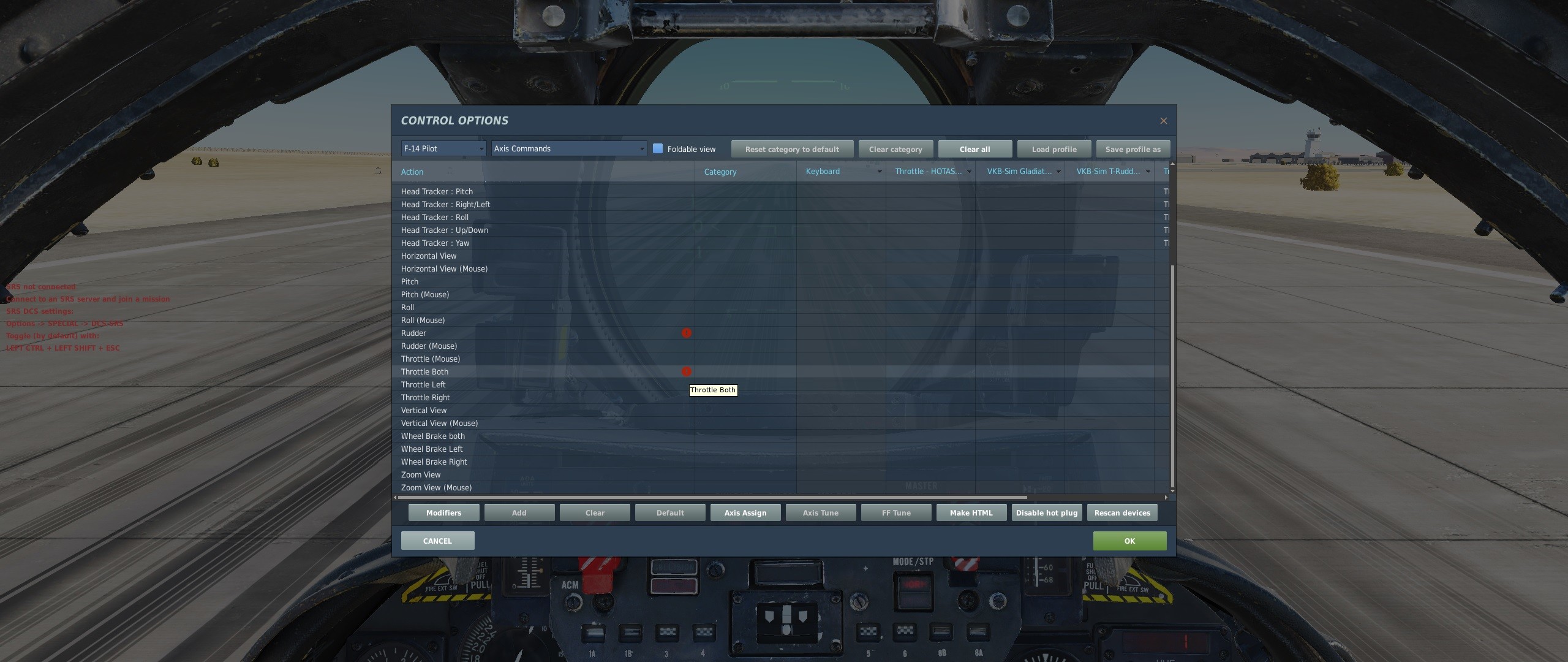
Task: Click the scroll-right arrow of horizontal scrollbar
Action: 1166,497
